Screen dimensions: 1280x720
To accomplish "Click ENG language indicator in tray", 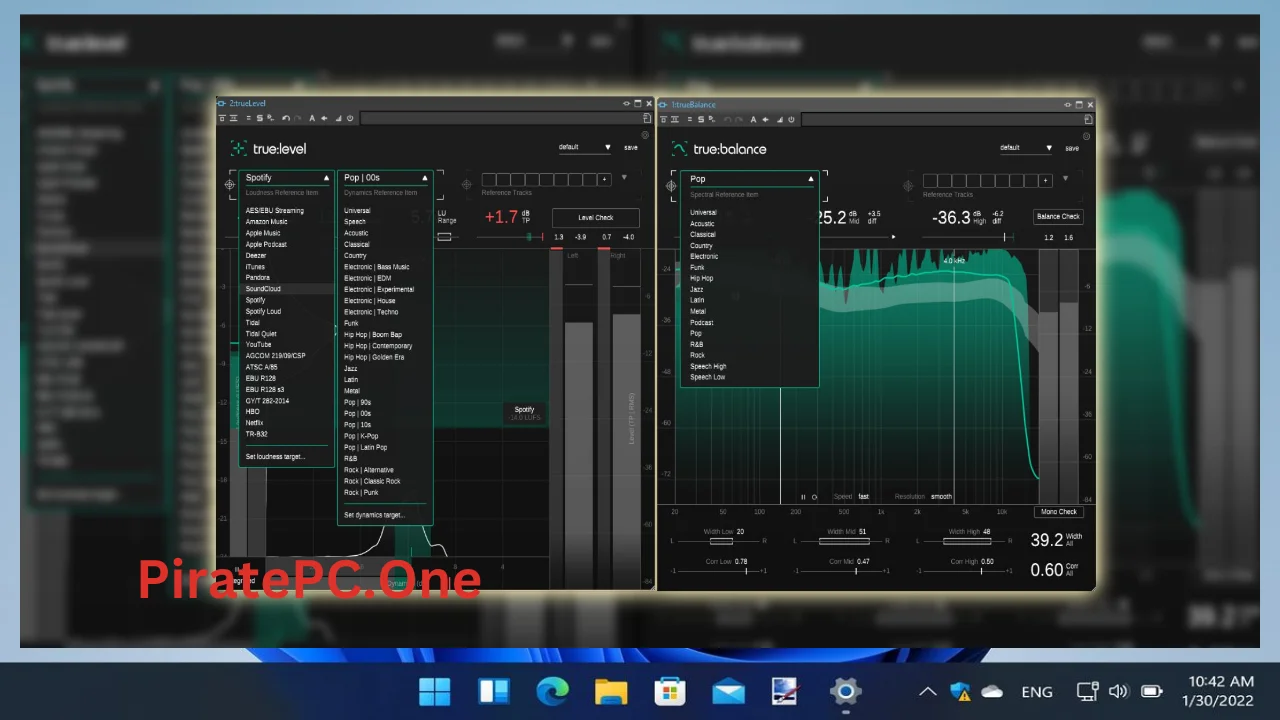I will click(1036, 691).
